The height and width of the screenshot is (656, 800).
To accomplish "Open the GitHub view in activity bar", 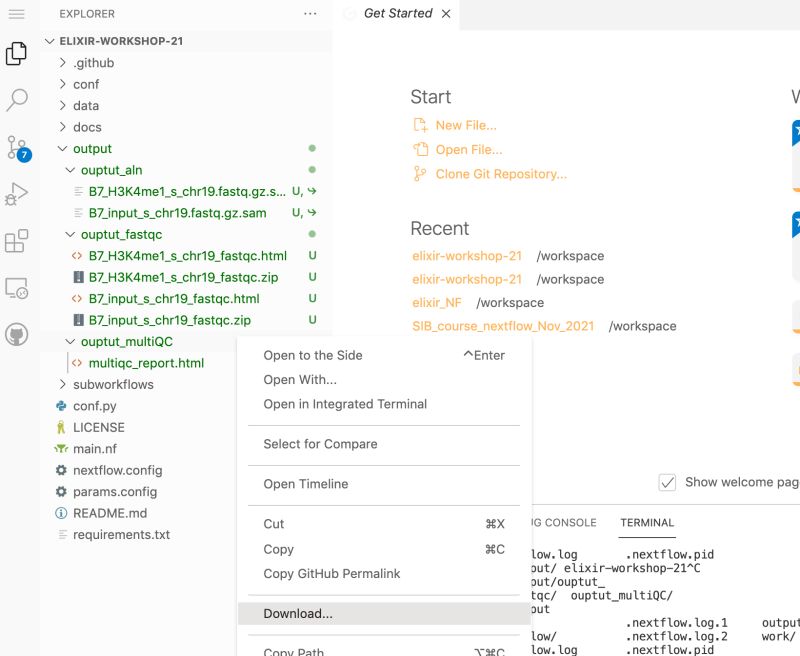I will (16, 335).
